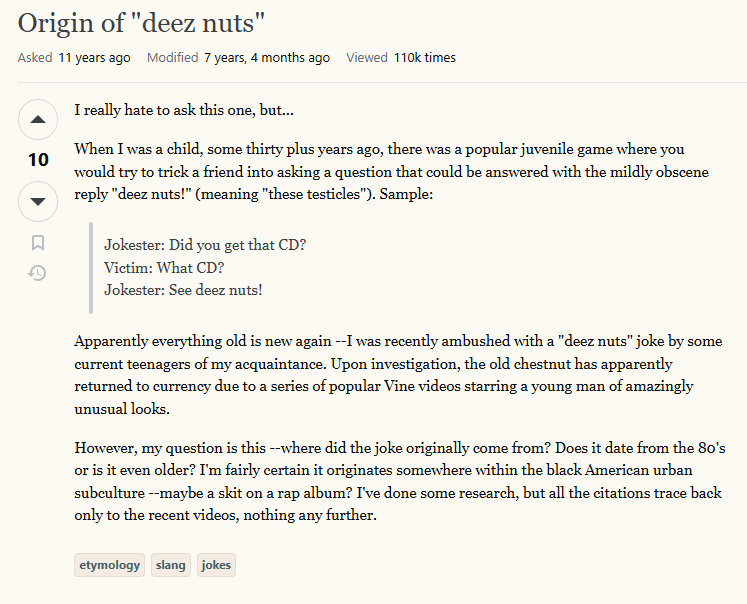The image size is (747, 604).
Task: Open the post activity history icon
Action: 38,272
